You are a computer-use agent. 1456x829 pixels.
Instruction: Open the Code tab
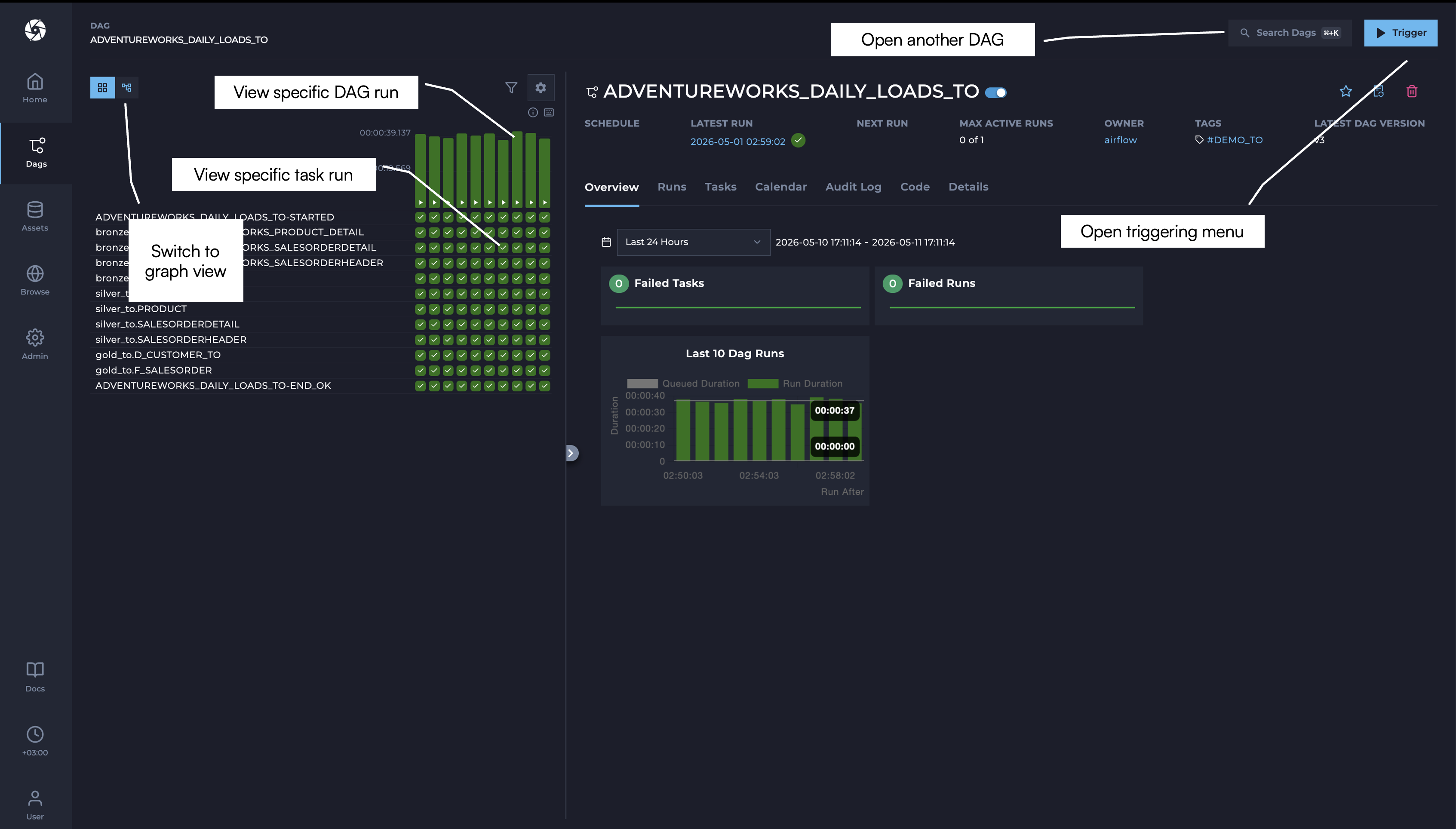point(915,187)
